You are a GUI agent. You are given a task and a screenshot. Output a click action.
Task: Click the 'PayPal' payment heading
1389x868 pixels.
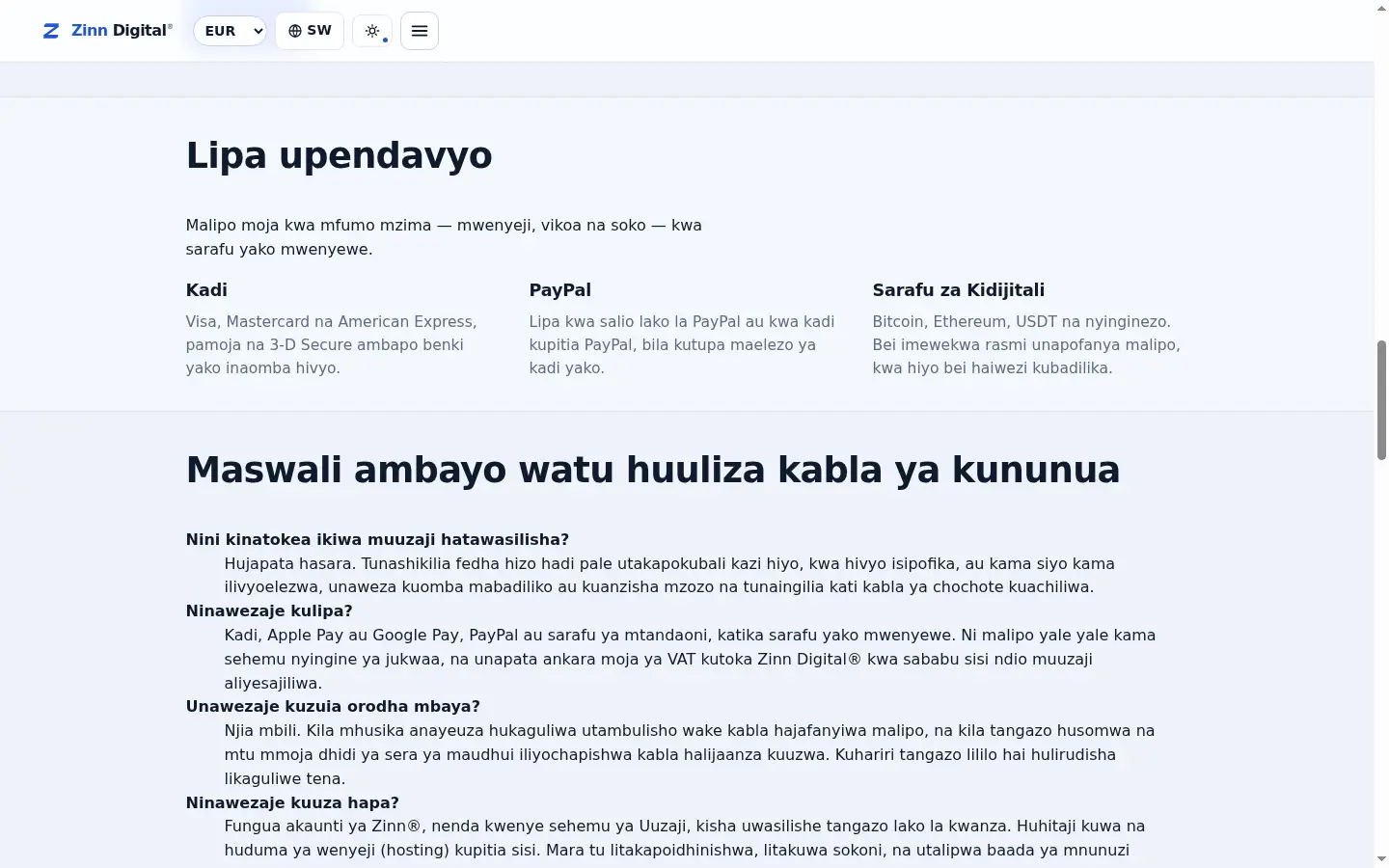tap(559, 290)
